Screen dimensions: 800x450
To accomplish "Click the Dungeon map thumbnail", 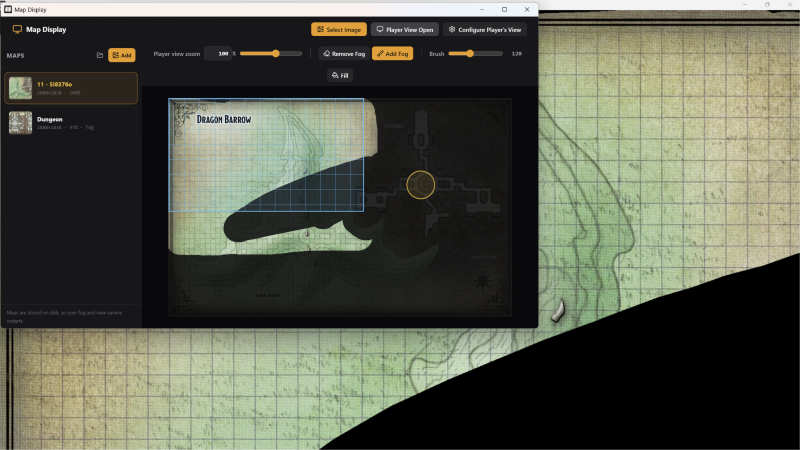I will [20, 123].
